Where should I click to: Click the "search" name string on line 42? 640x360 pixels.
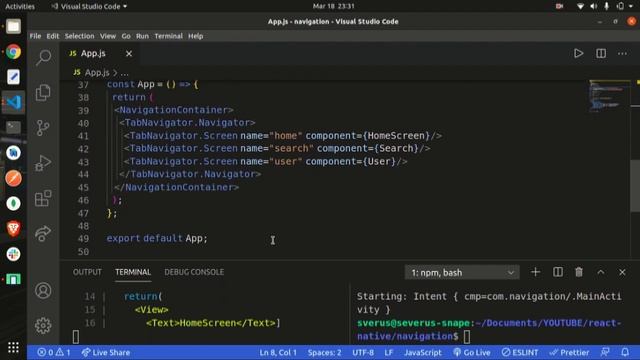click(291, 149)
